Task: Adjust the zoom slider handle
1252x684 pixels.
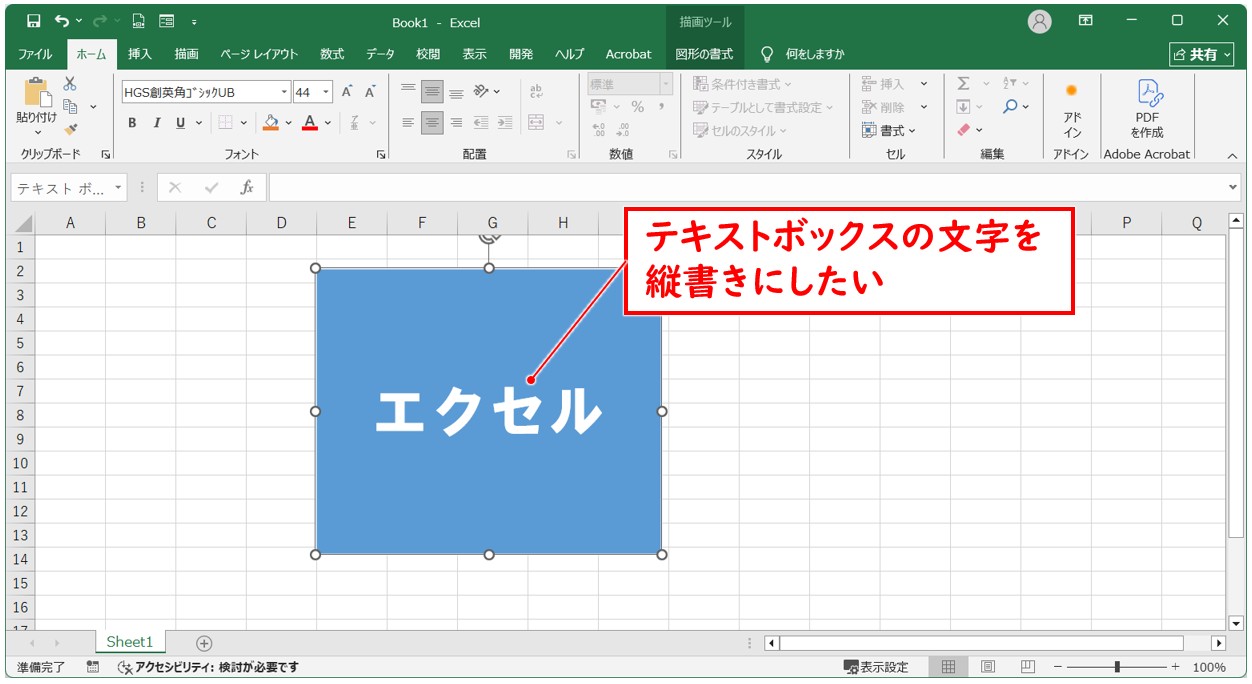Action: click(x=1117, y=667)
